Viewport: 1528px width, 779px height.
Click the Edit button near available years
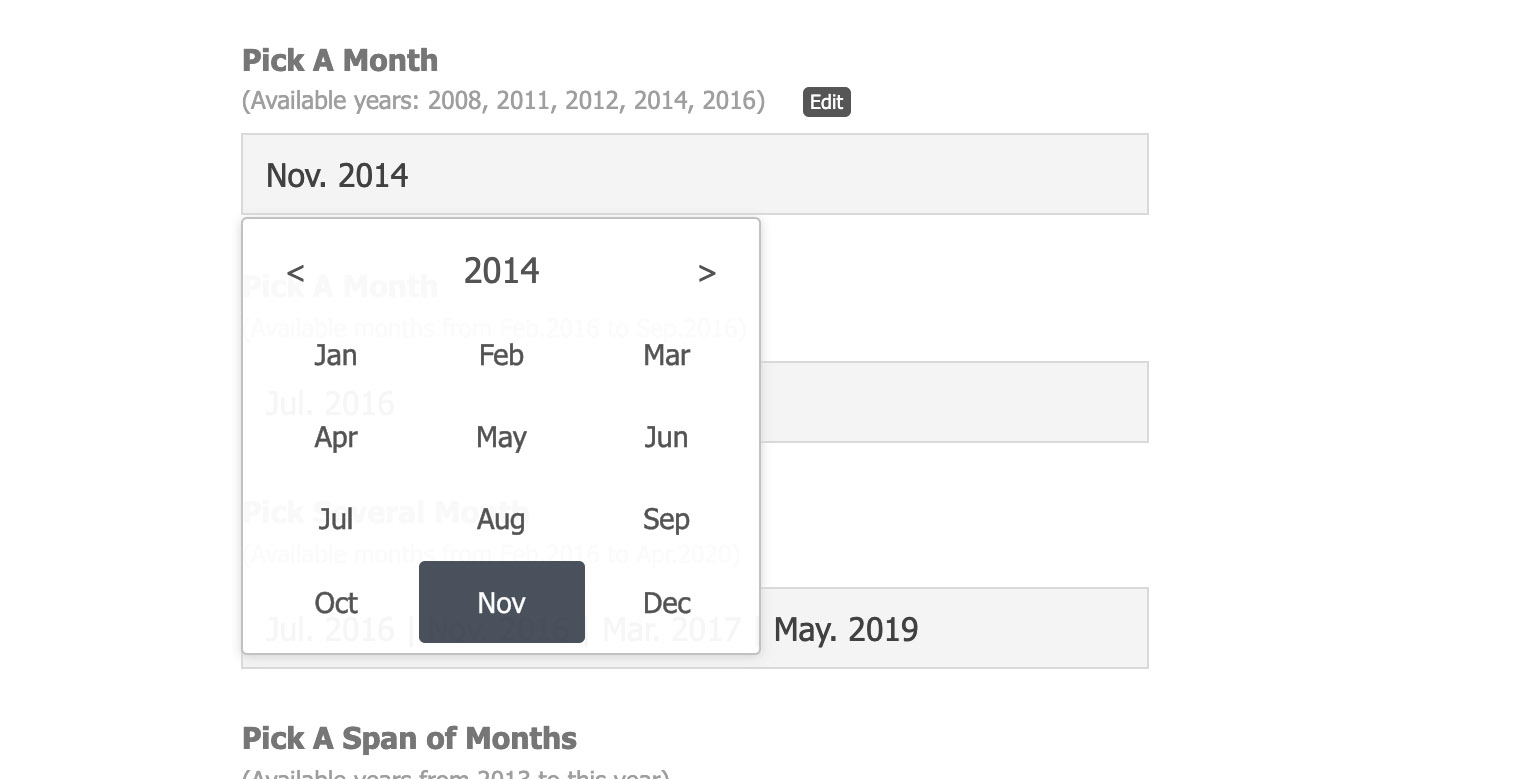(x=826, y=101)
